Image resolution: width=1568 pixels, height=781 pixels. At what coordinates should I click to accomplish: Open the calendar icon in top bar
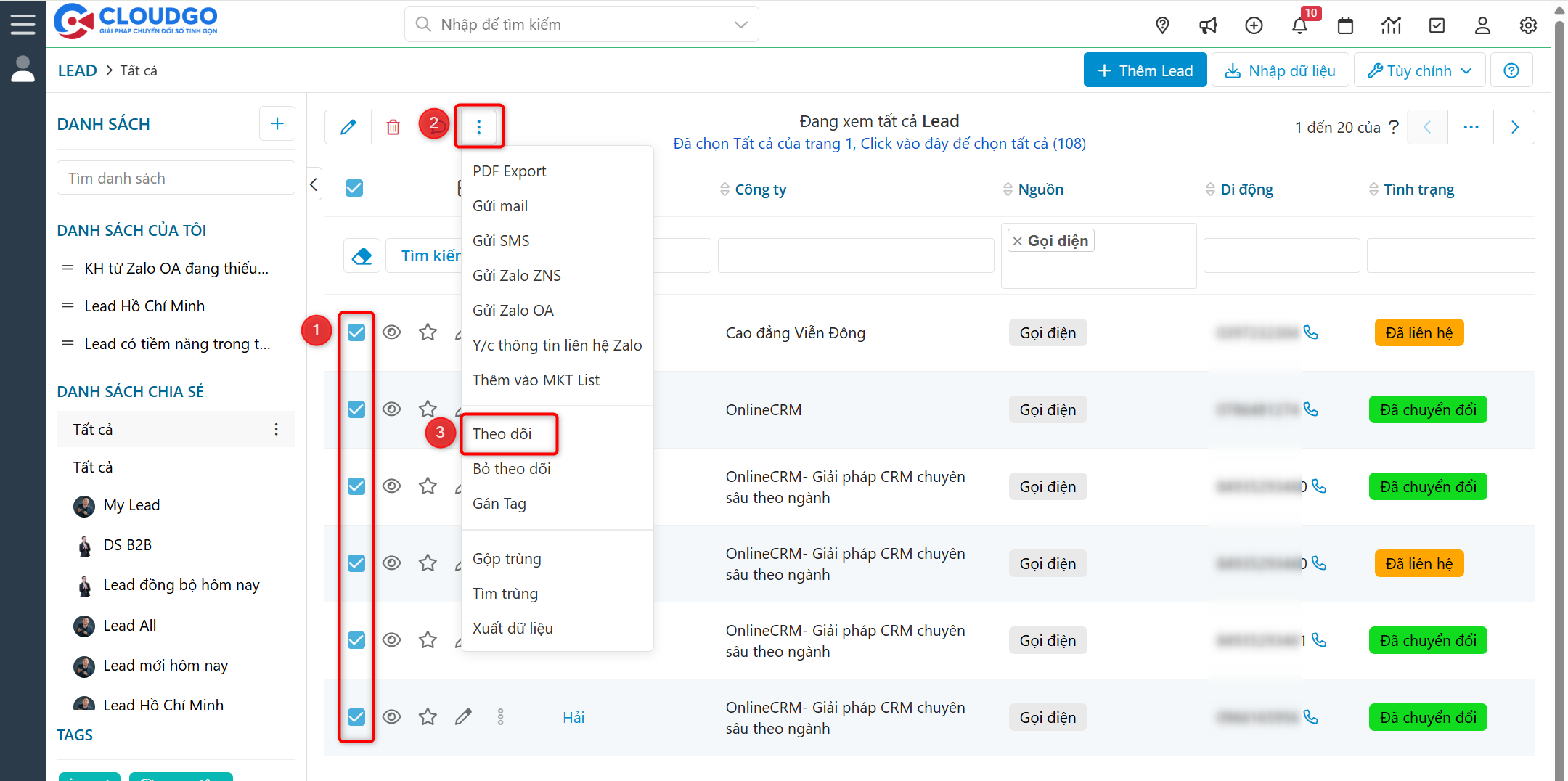(1345, 26)
